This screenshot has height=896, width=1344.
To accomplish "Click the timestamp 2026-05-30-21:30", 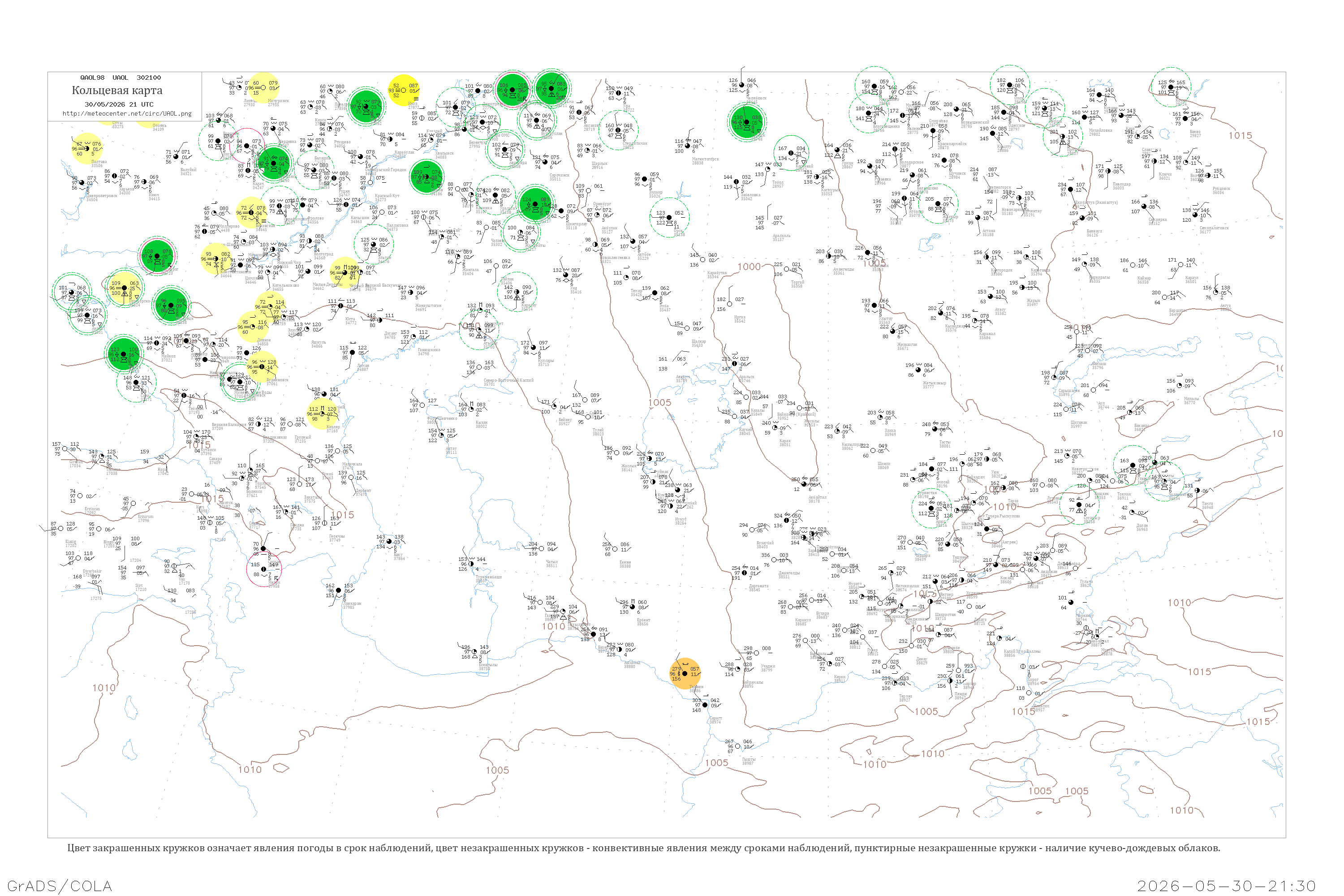I will [x=1226, y=886].
